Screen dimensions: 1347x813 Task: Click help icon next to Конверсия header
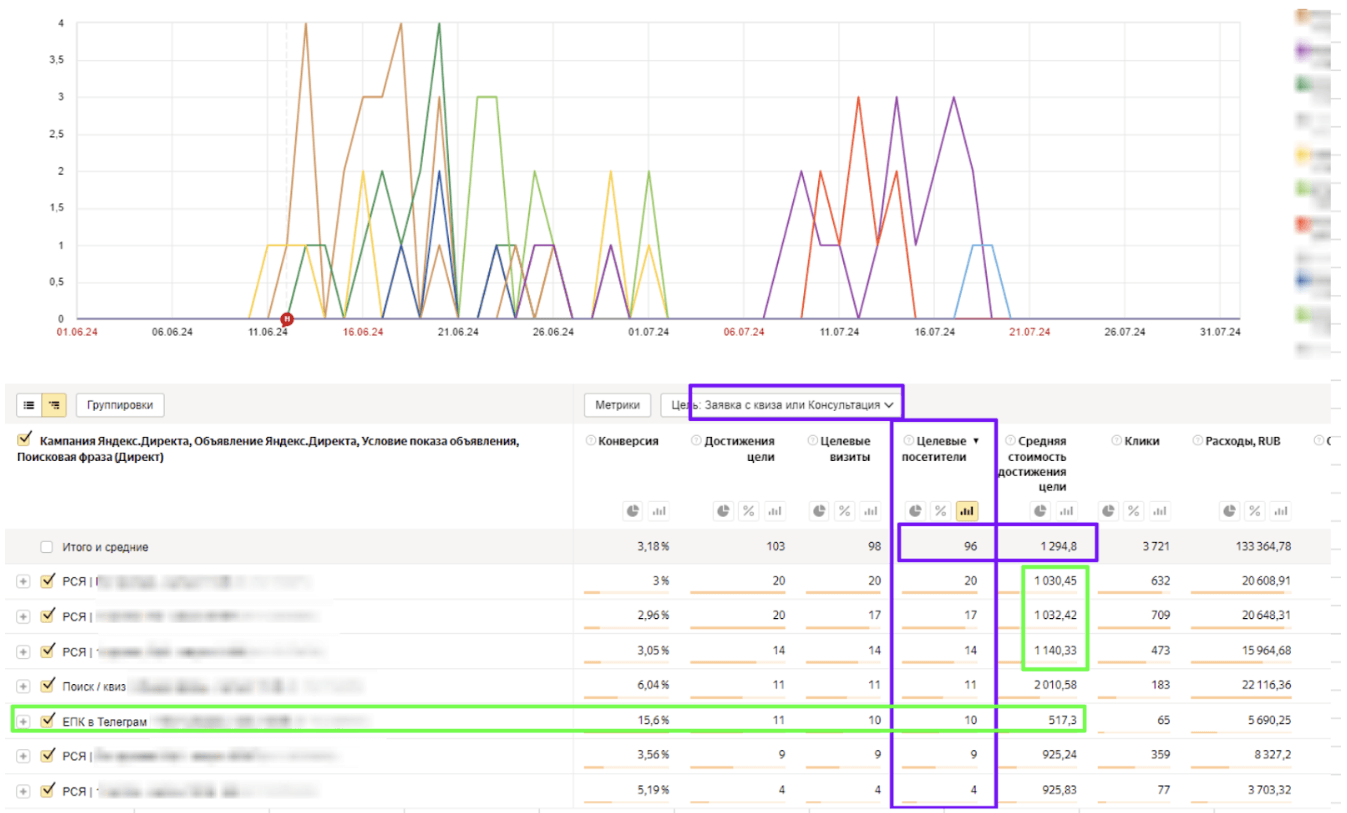coord(591,441)
